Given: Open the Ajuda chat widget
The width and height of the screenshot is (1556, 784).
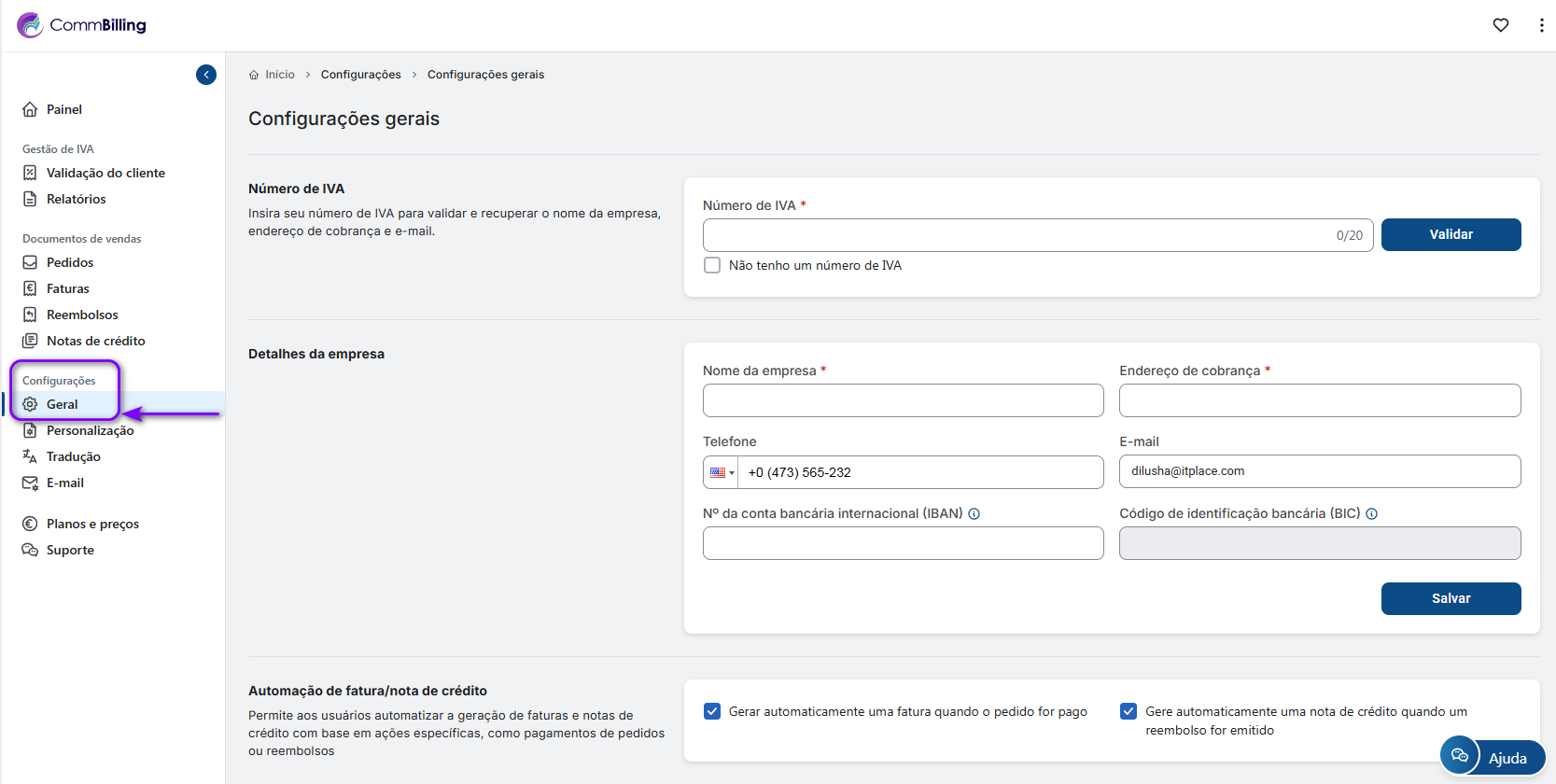Looking at the screenshot, I should [1492, 757].
